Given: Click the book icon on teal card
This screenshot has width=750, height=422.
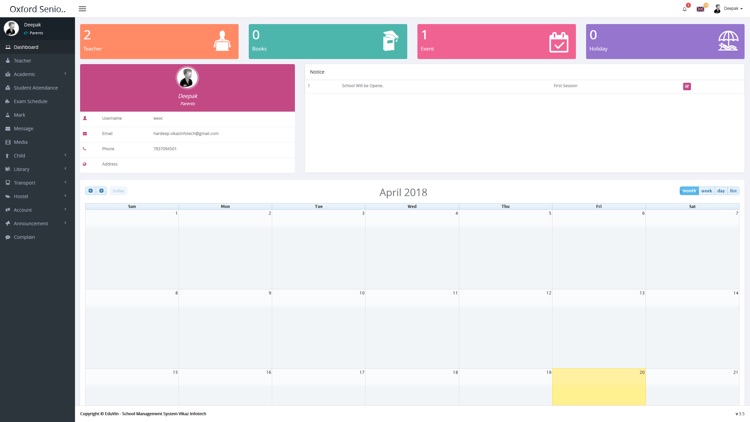Looking at the screenshot, I should coord(390,41).
